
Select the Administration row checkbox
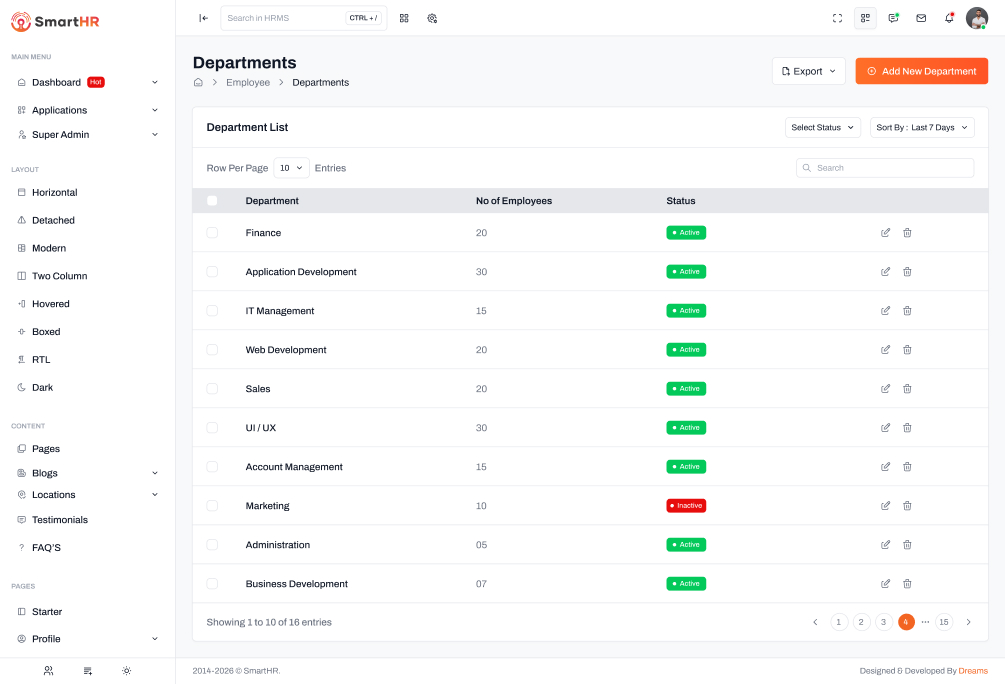click(x=212, y=545)
